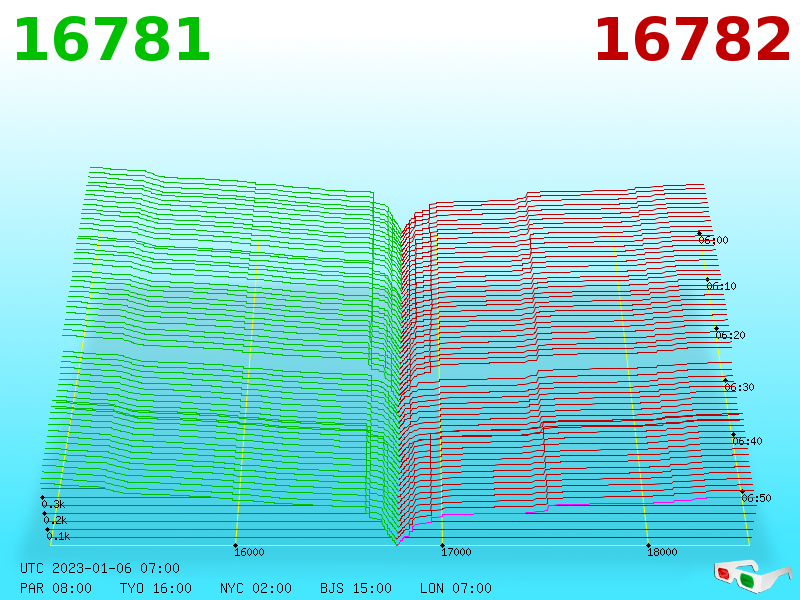
Task: Click the red-green 3D glasses icon
Action: click(753, 576)
